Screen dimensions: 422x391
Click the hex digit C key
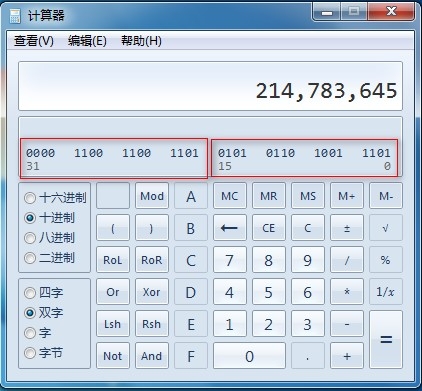(191, 260)
